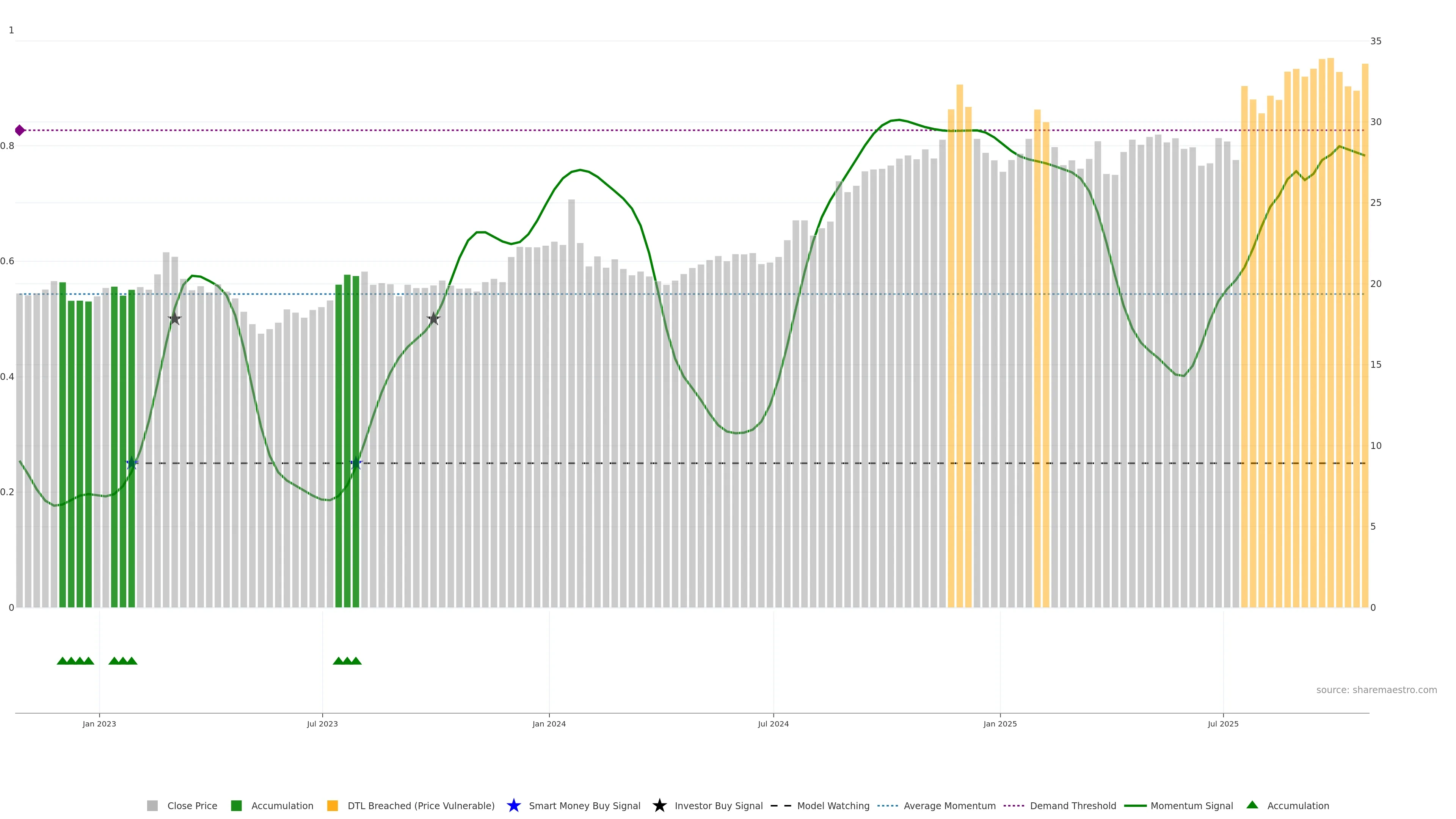
Task: Click the black star legend icon
Action: pyautogui.click(x=659, y=805)
